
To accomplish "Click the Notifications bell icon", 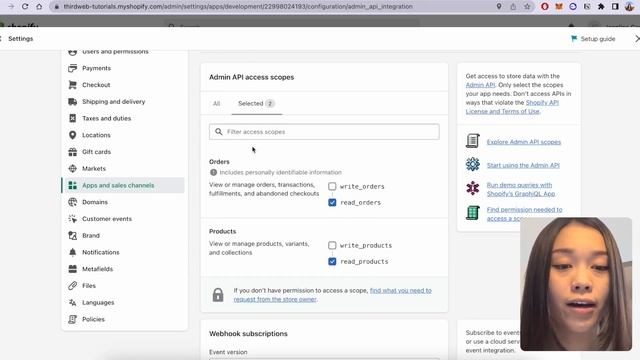I will coord(73,252).
